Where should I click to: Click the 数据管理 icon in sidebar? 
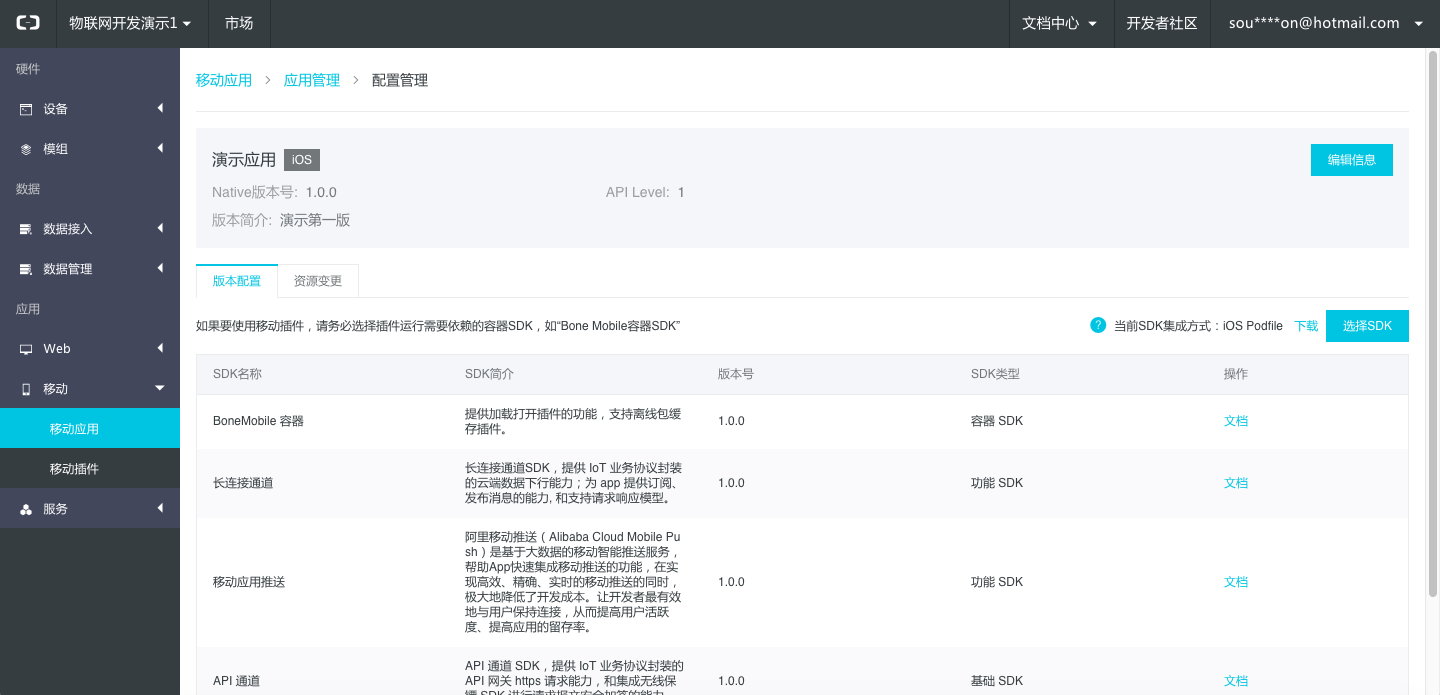pos(26,269)
